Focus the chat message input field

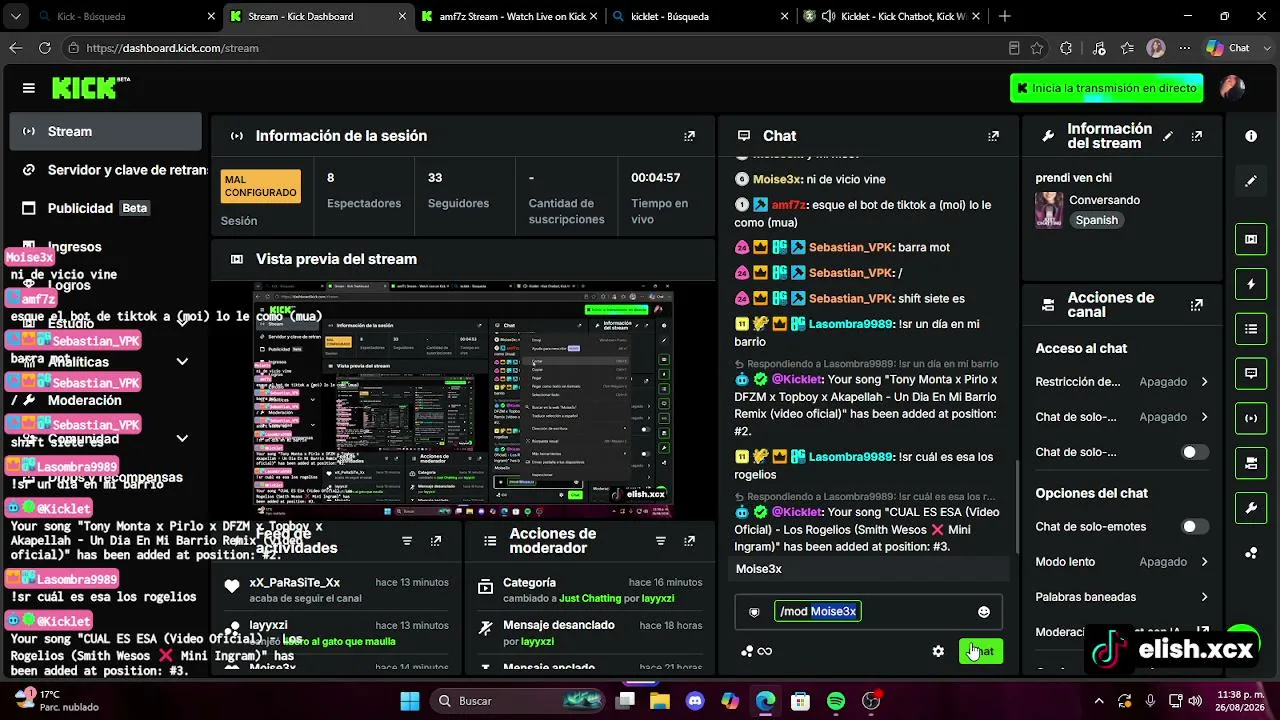(870, 612)
